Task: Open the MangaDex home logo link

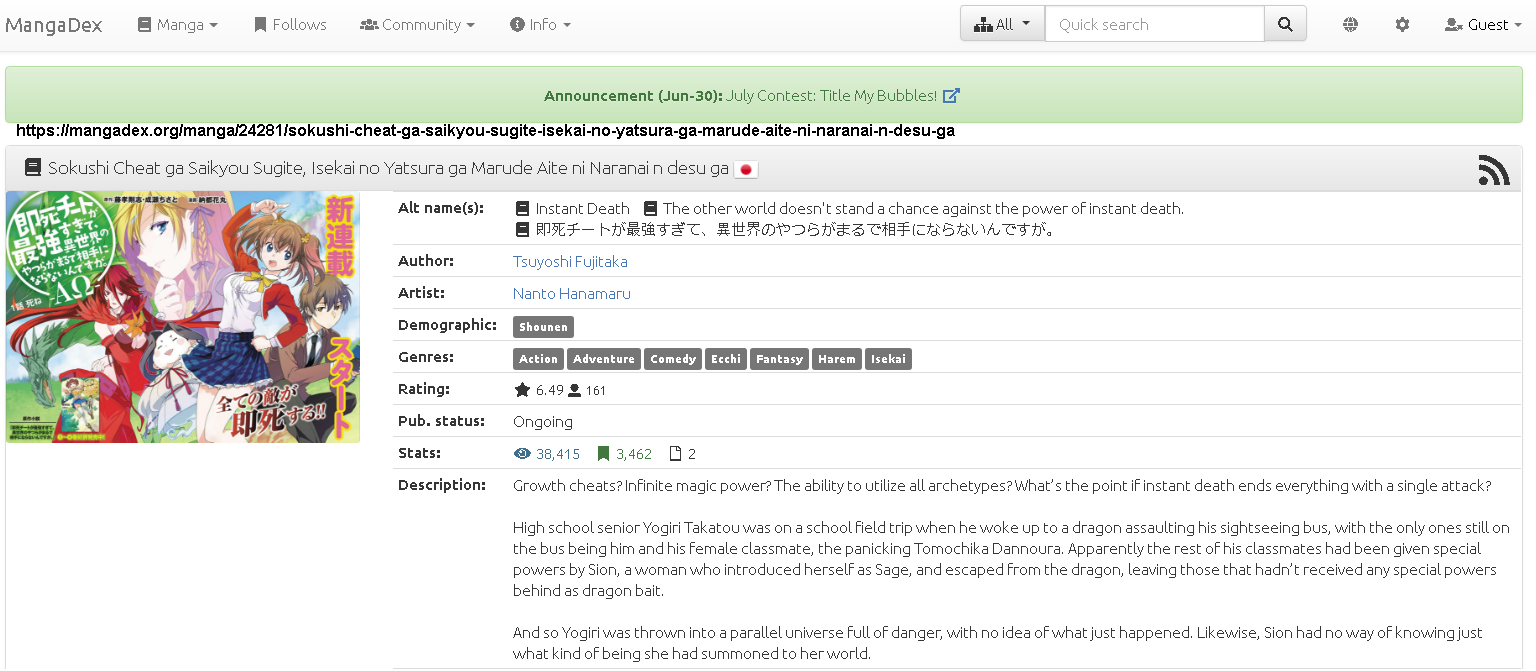Action: pyautogui.click(x=54, y=25)
